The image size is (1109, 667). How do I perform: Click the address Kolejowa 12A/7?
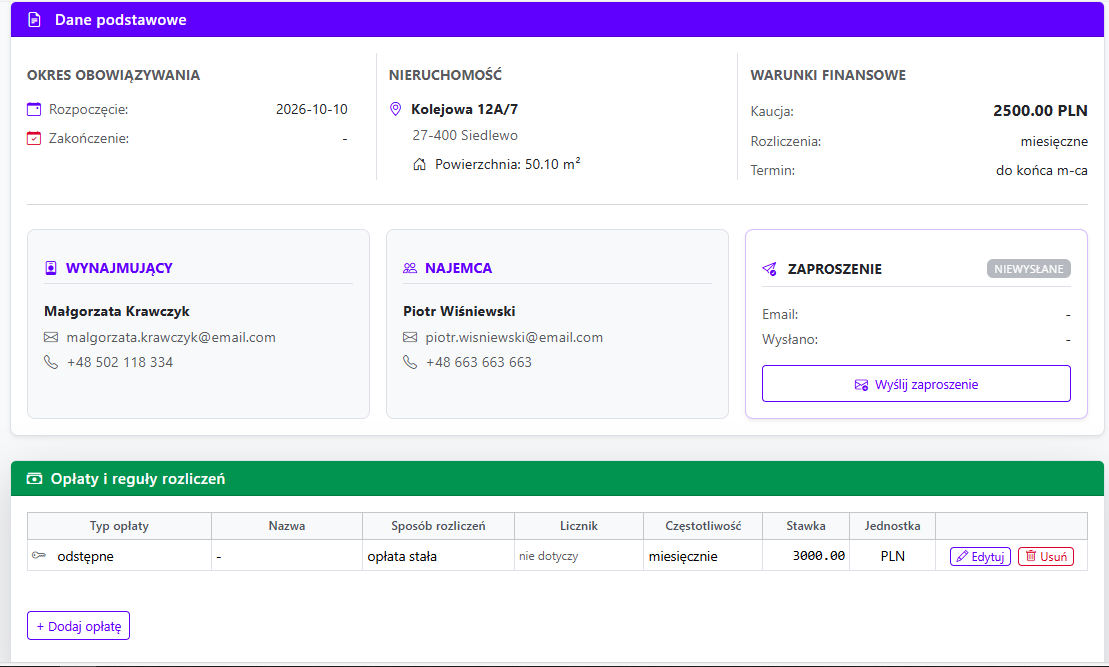(465, 109)
